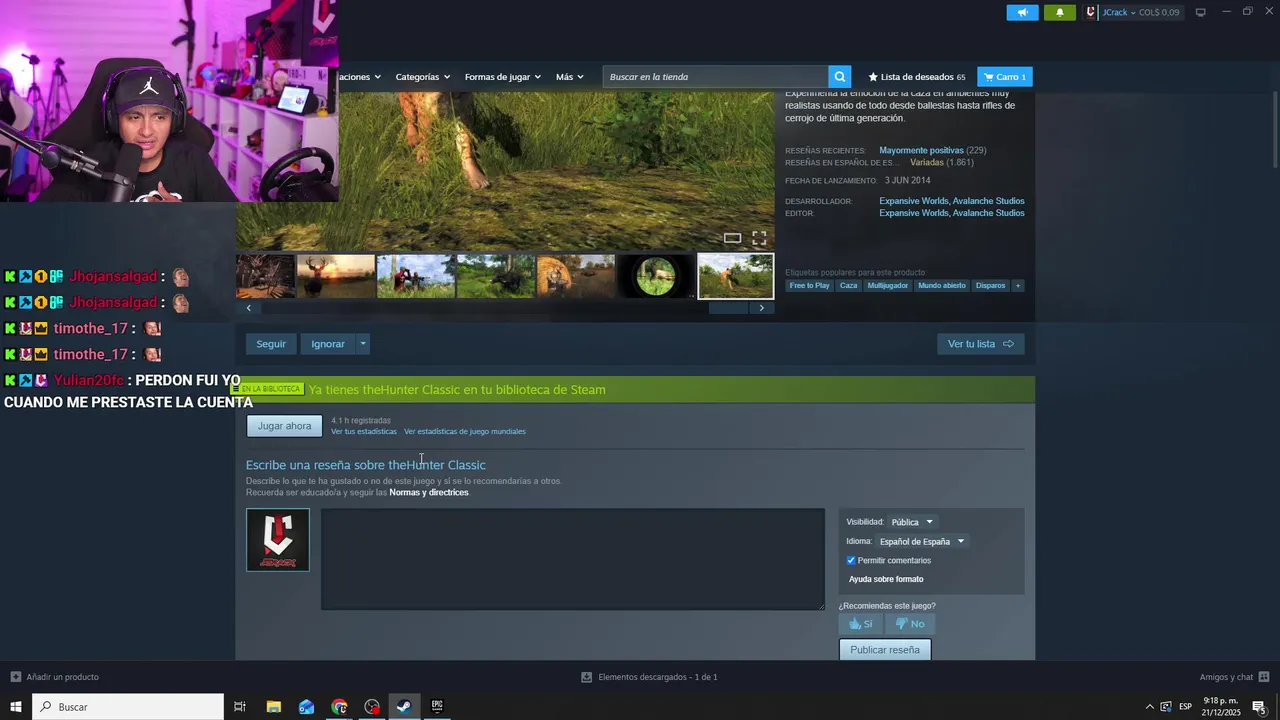1280x720 pixels.
Task: Open Elementos descargados downloads status
Action: [649, 677]
